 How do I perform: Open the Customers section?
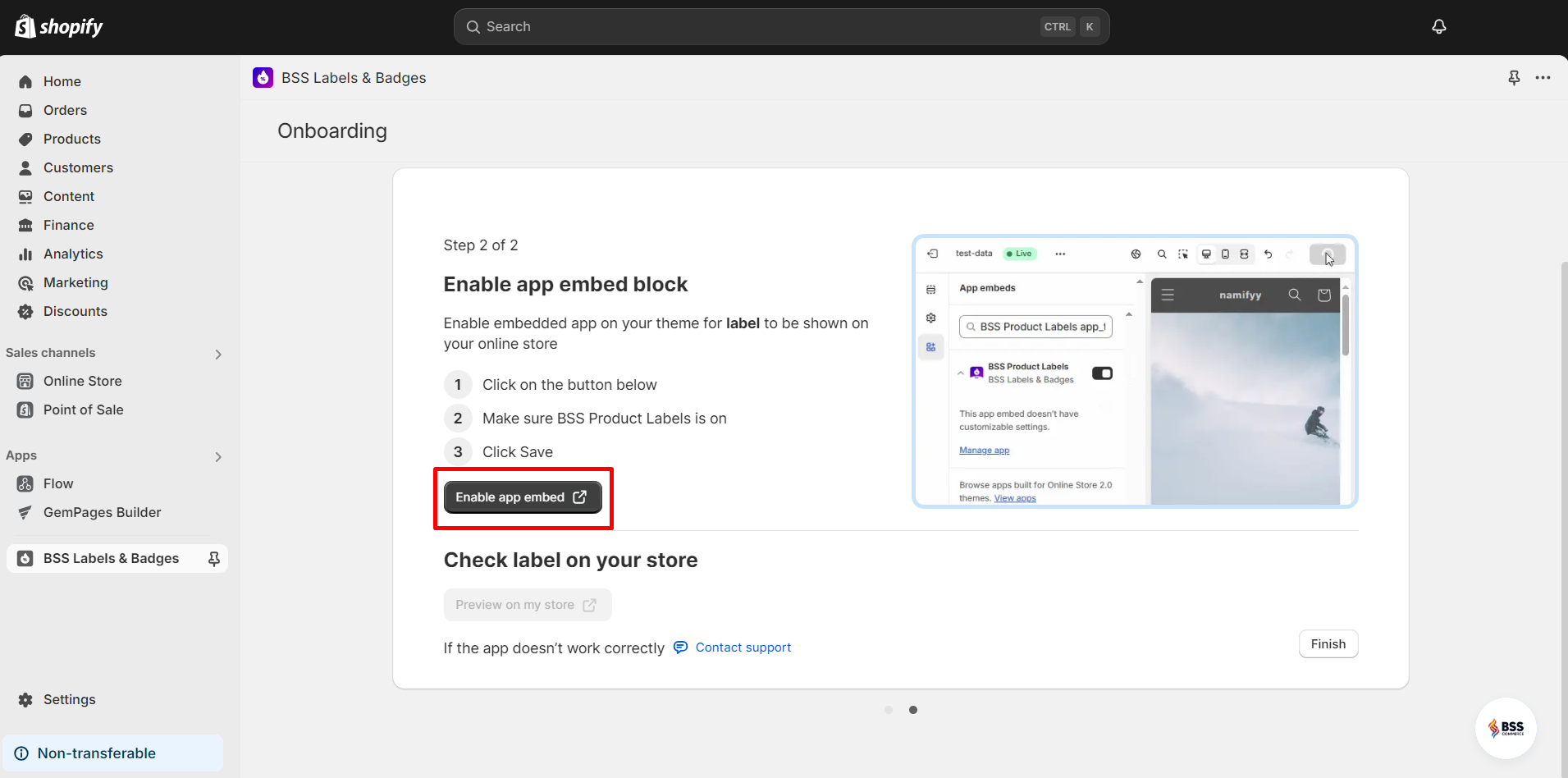(x=78, y=167)
